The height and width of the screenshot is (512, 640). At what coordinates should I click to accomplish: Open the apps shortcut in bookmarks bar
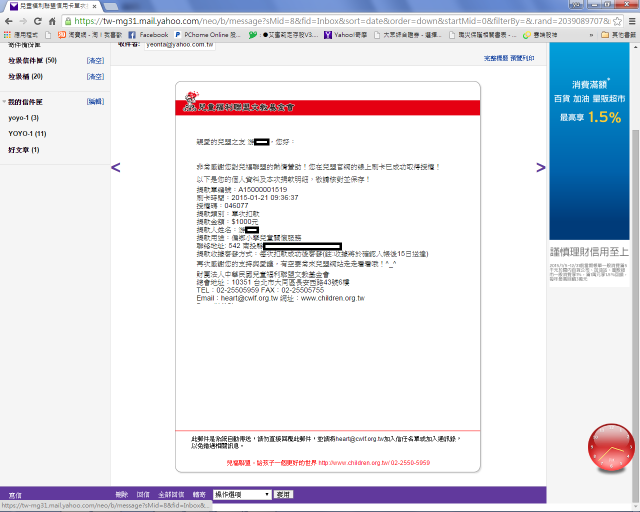pos(20,35)
